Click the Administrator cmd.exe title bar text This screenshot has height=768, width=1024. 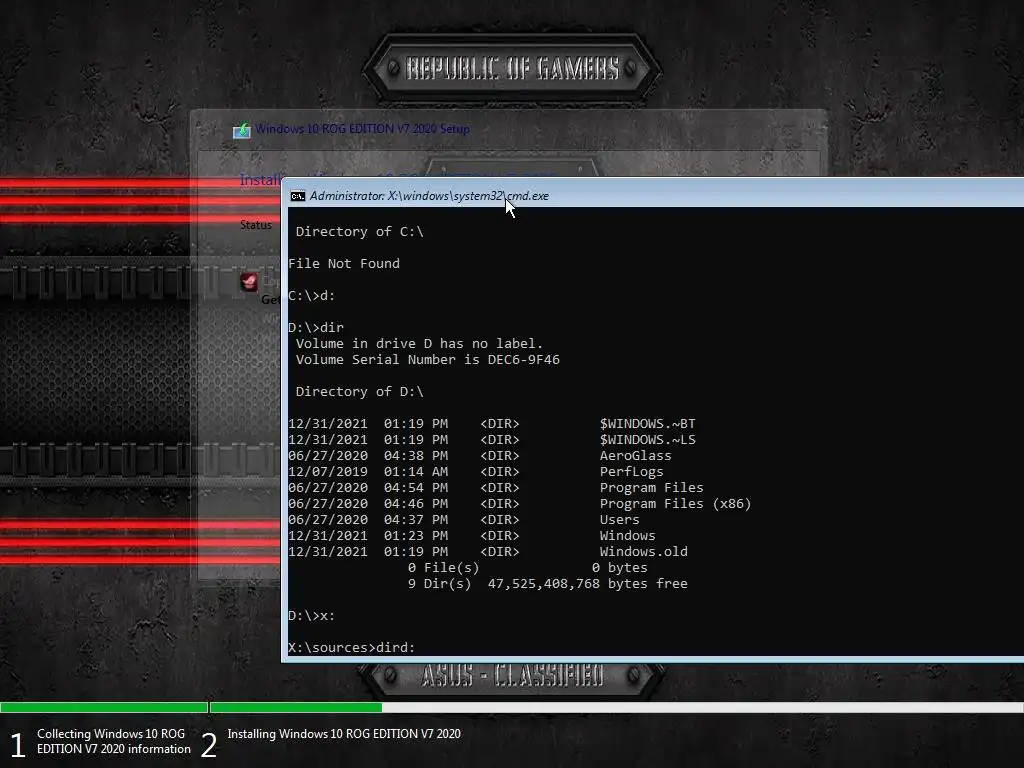click(x=429, y=196)
